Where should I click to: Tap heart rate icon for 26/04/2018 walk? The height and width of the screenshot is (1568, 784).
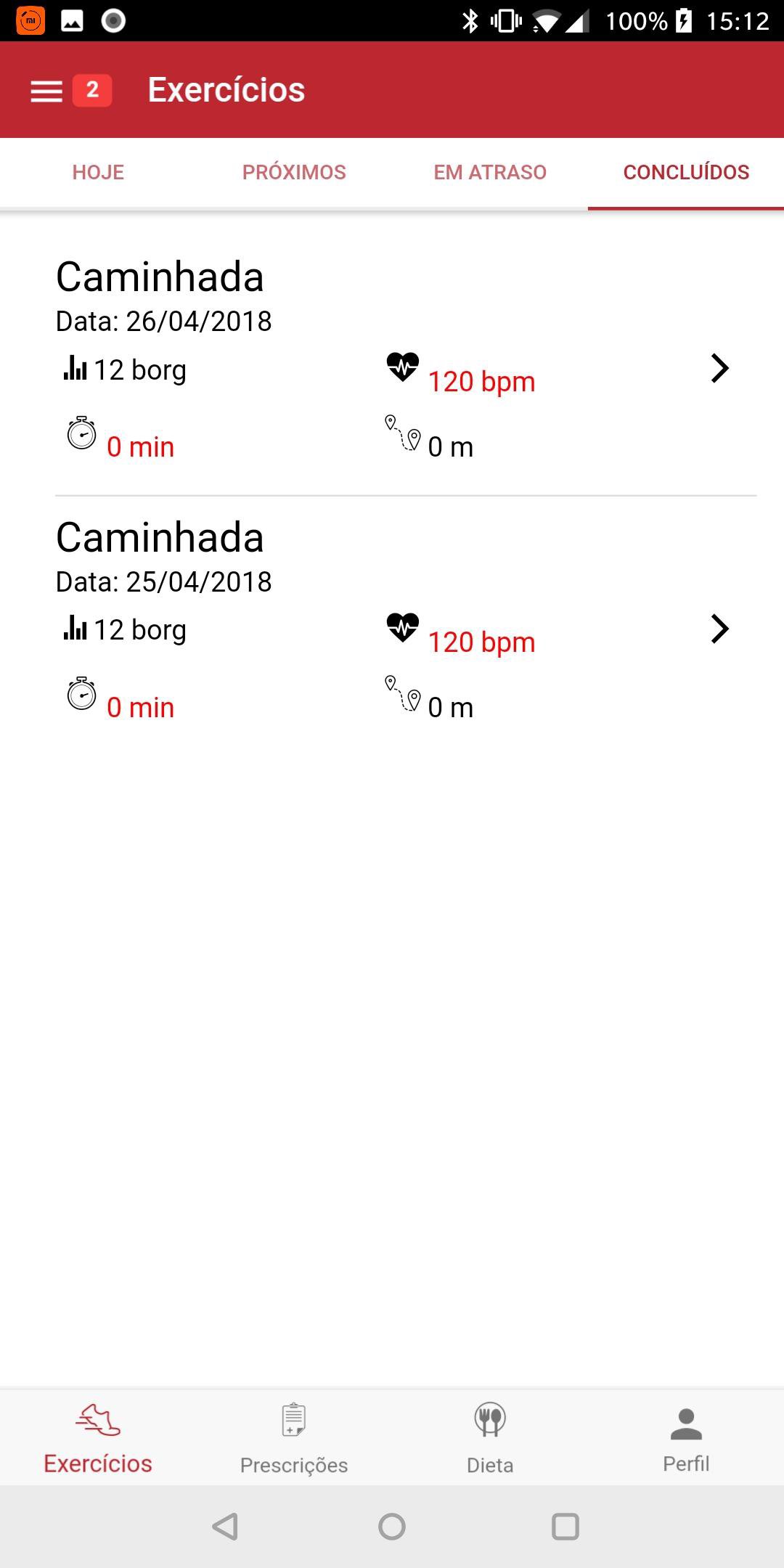point(403,367)
